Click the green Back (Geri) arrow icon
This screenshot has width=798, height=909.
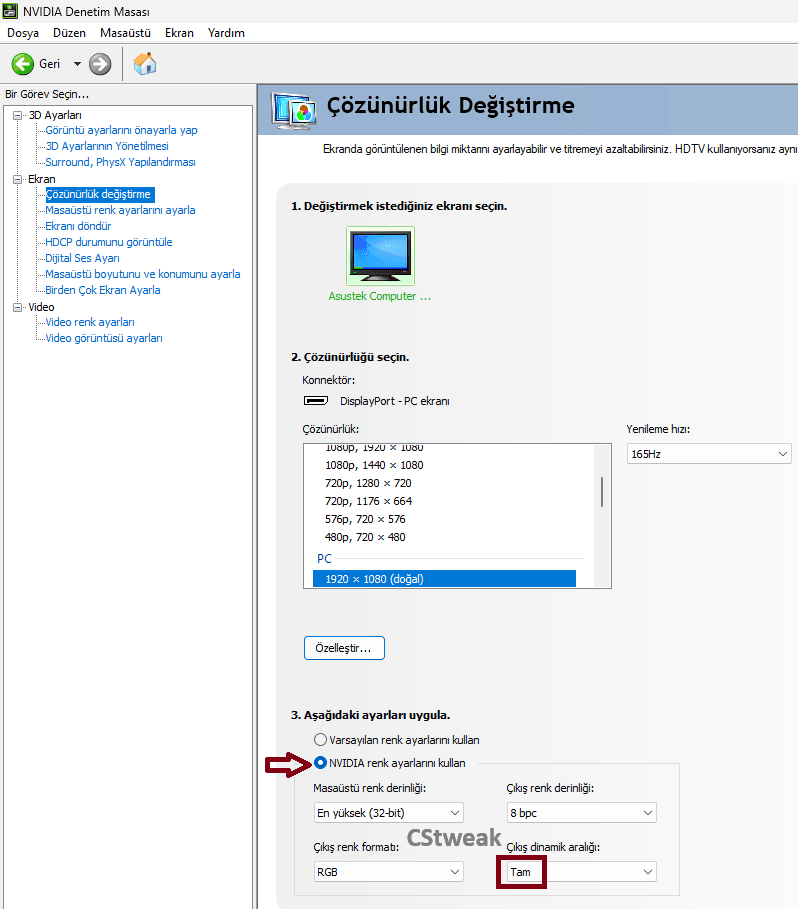pos(23,64)
